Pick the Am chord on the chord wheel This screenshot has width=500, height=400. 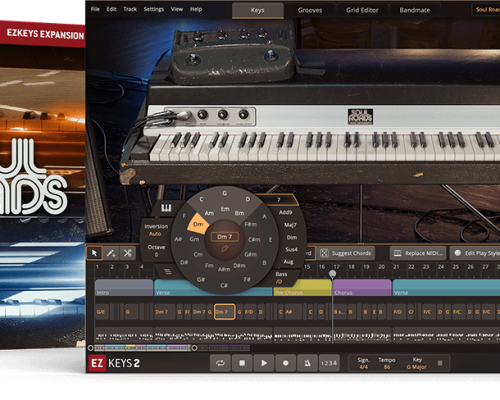coord(209,213)
